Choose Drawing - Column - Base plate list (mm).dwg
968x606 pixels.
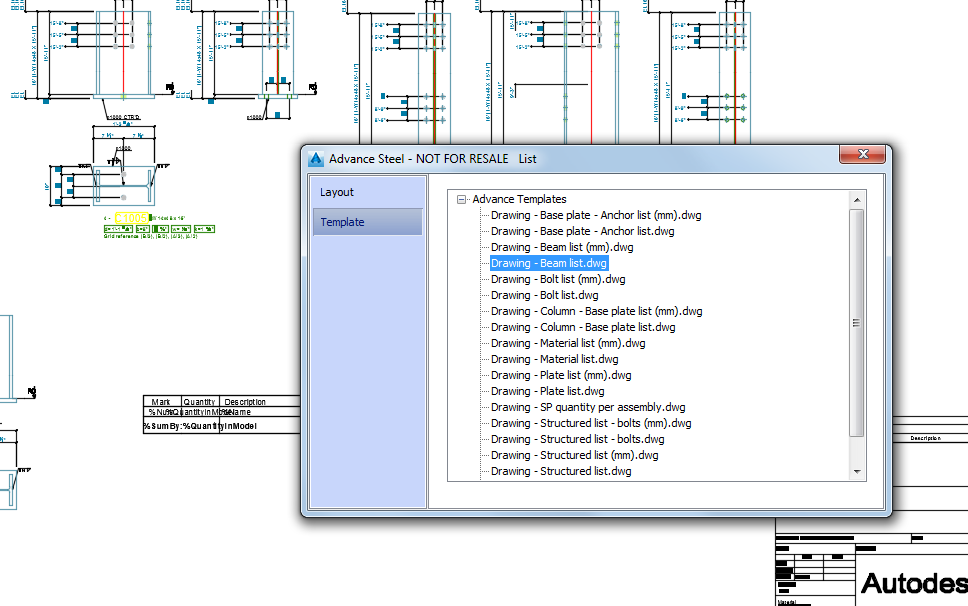click(596, 312)
